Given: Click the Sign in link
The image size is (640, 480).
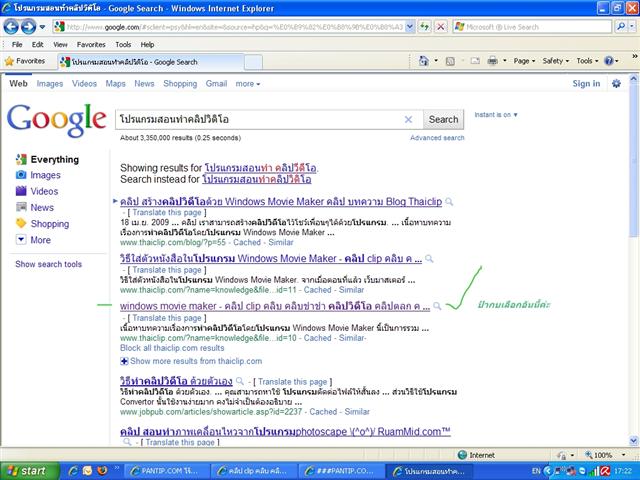Looking at the screenshot, I should click(x=586, y=84).
